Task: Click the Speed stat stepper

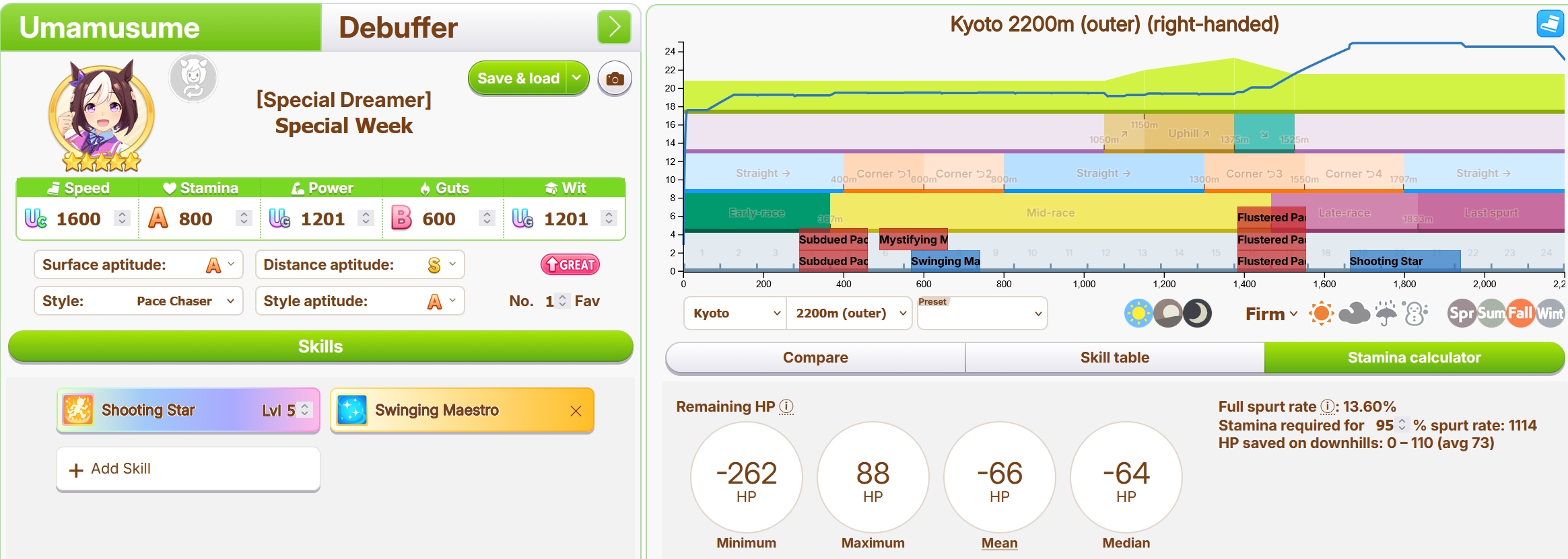Action: [x=122, y=218]
